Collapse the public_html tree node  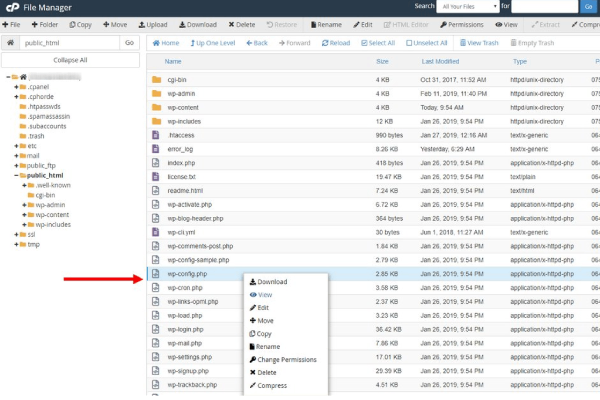point(17,175)
